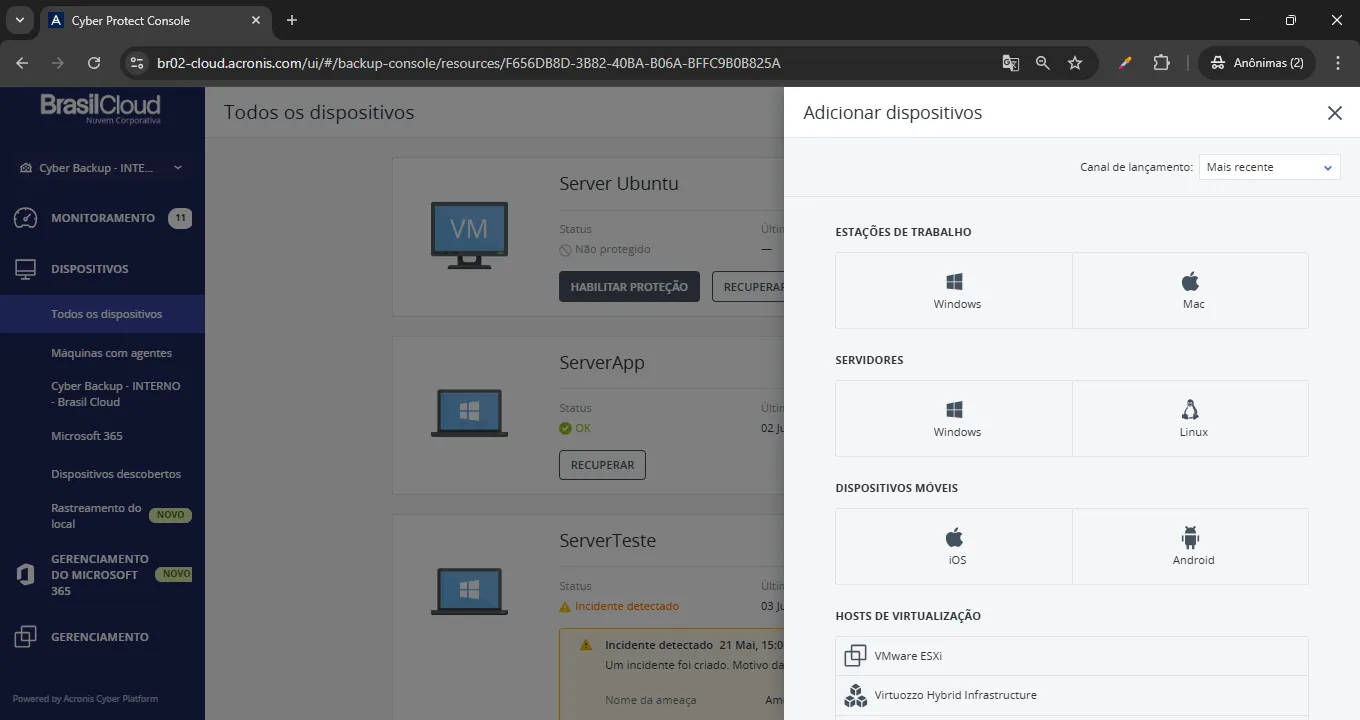
Task: Click the BrasilCloud logo
Action: pos(100,108)
